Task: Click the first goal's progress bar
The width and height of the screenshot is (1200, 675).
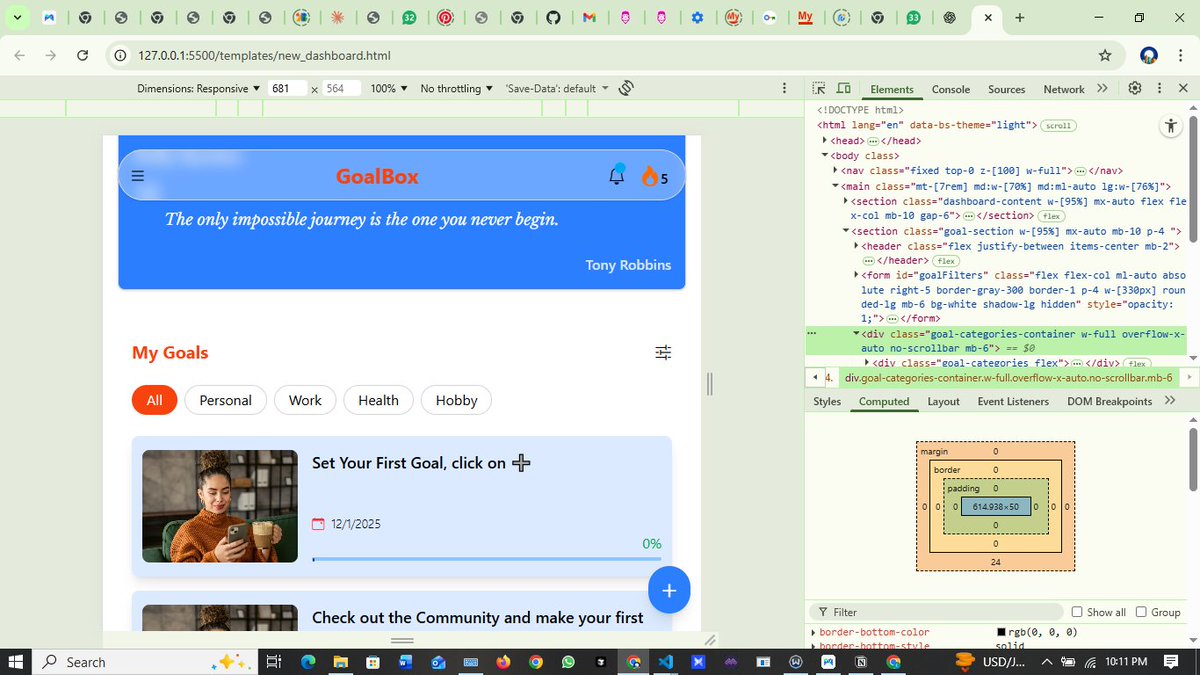Action: coord(487,559)
